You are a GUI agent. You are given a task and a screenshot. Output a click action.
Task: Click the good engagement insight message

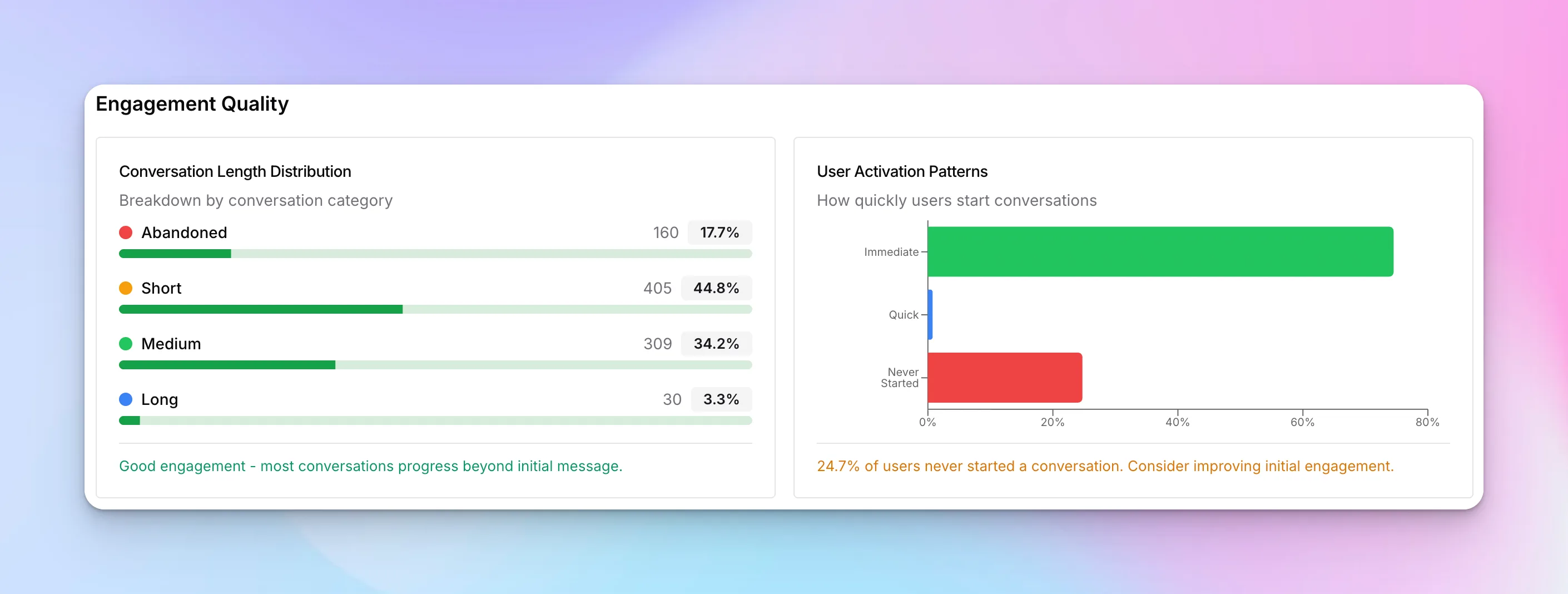371,466
